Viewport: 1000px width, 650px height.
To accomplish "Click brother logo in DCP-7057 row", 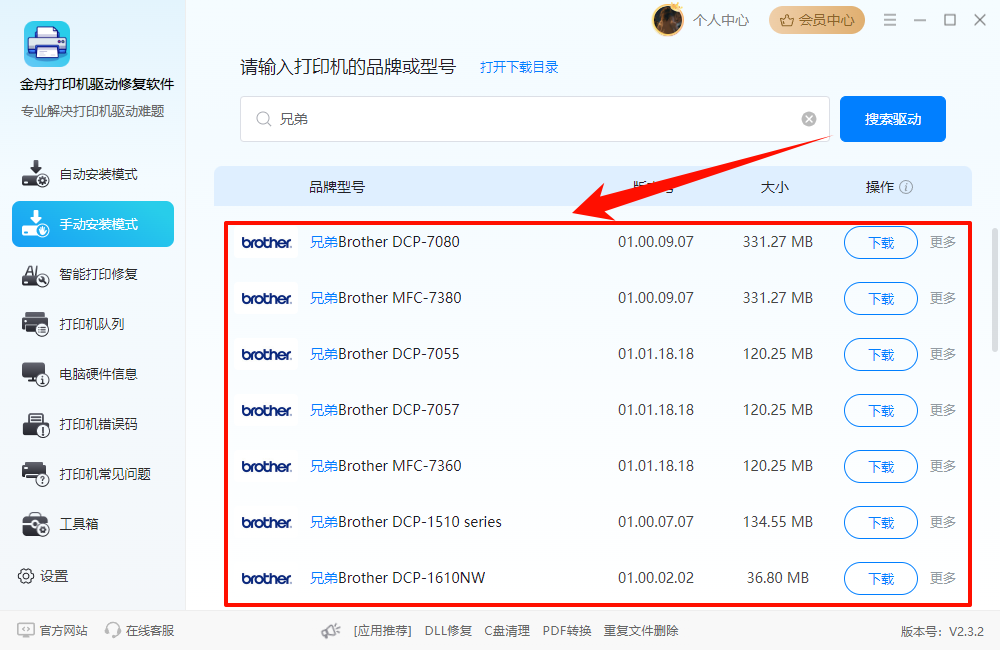I will [267, 410].
